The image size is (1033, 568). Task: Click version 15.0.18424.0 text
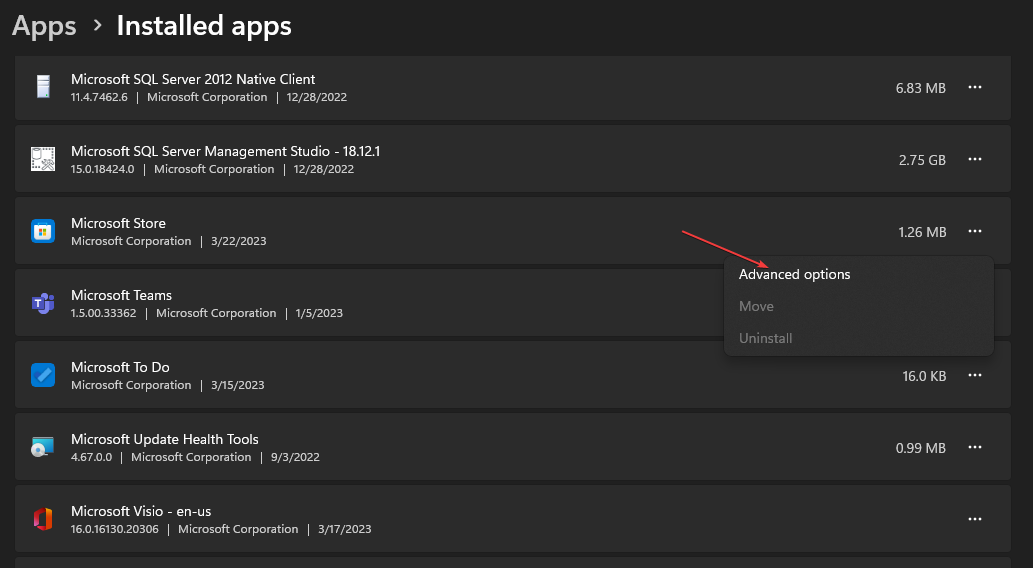102,169
